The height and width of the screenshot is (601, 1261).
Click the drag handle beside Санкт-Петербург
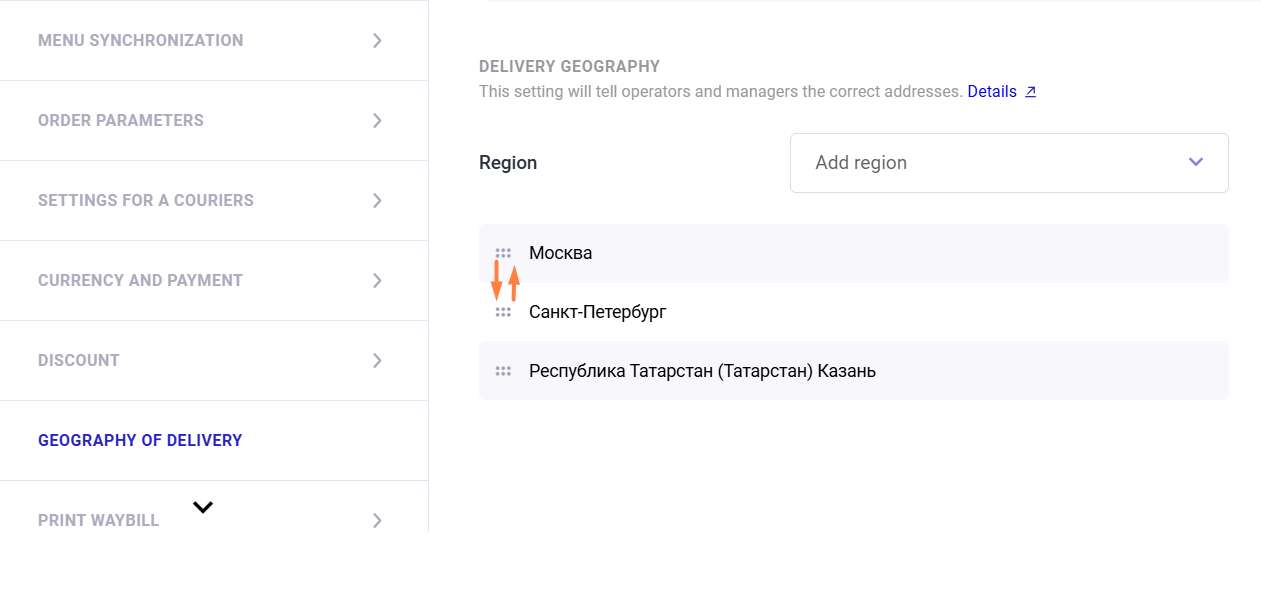[503, 312]
